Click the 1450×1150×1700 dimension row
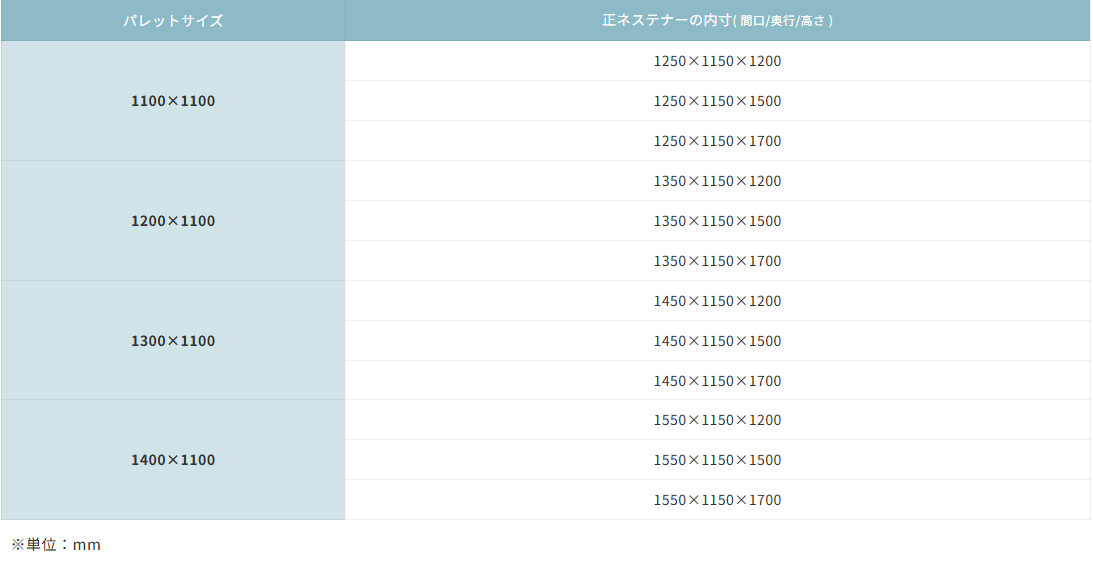The height and width of the screenshot is (587, 1093). [x=717, y=381]
